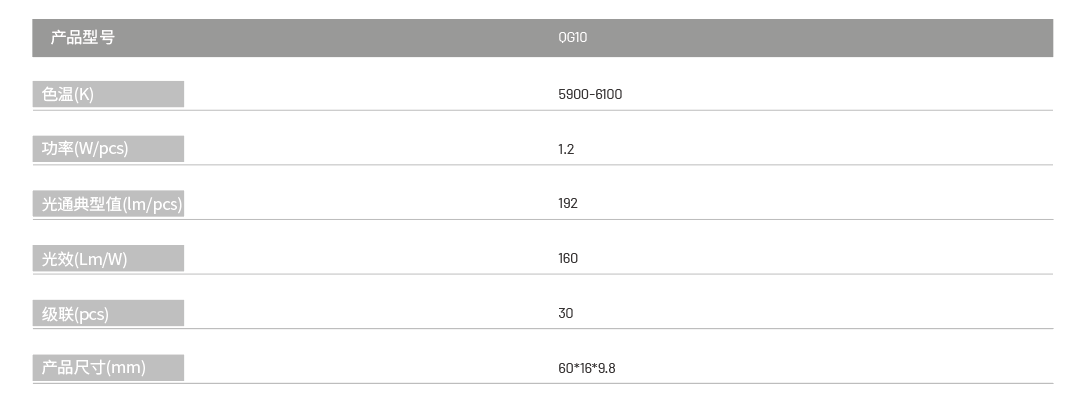Viewport: 1076px width, 396px height.
Task: Click the 功率(W/pcs) label
Action: pos(84,149)
